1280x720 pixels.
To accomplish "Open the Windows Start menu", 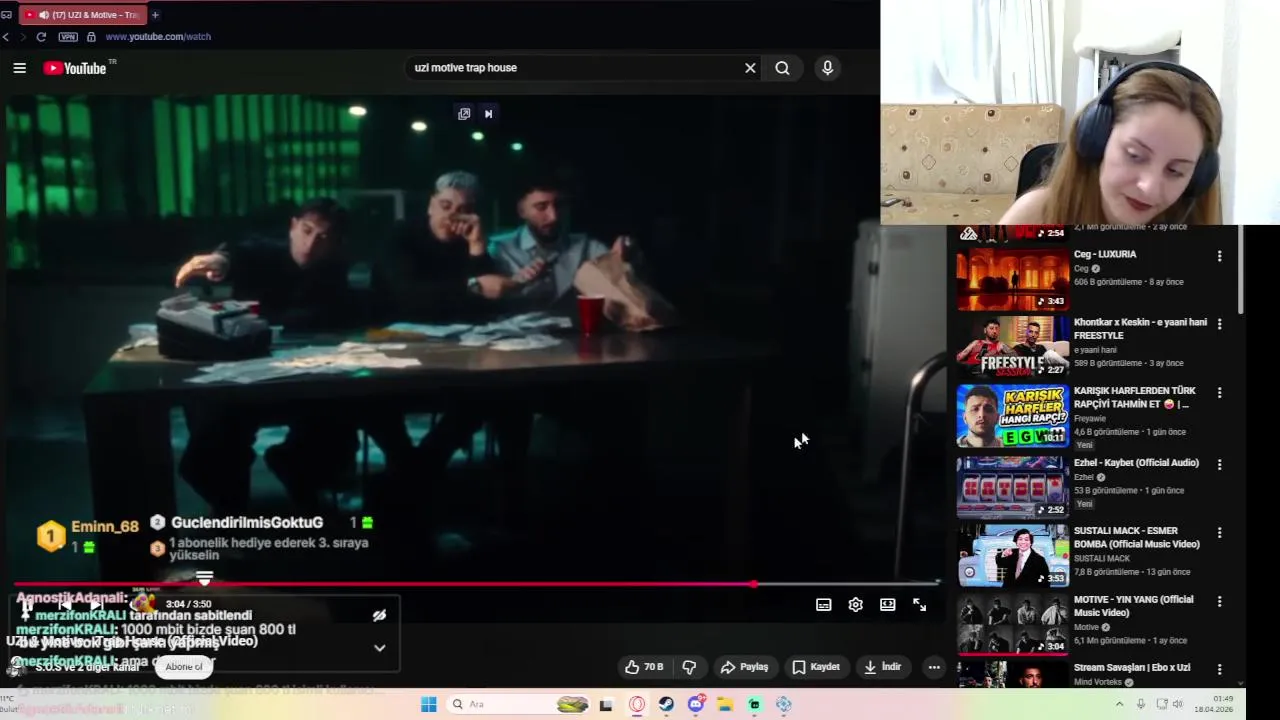I will click(429, 705).
